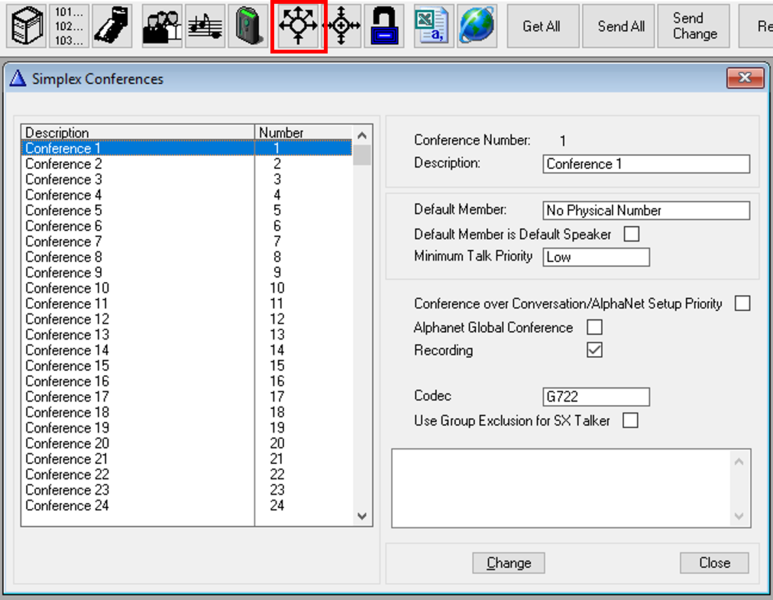This screenshot has height=600, width=773.
Task: Select Conference 24 in the list
Action: point(187,505)
